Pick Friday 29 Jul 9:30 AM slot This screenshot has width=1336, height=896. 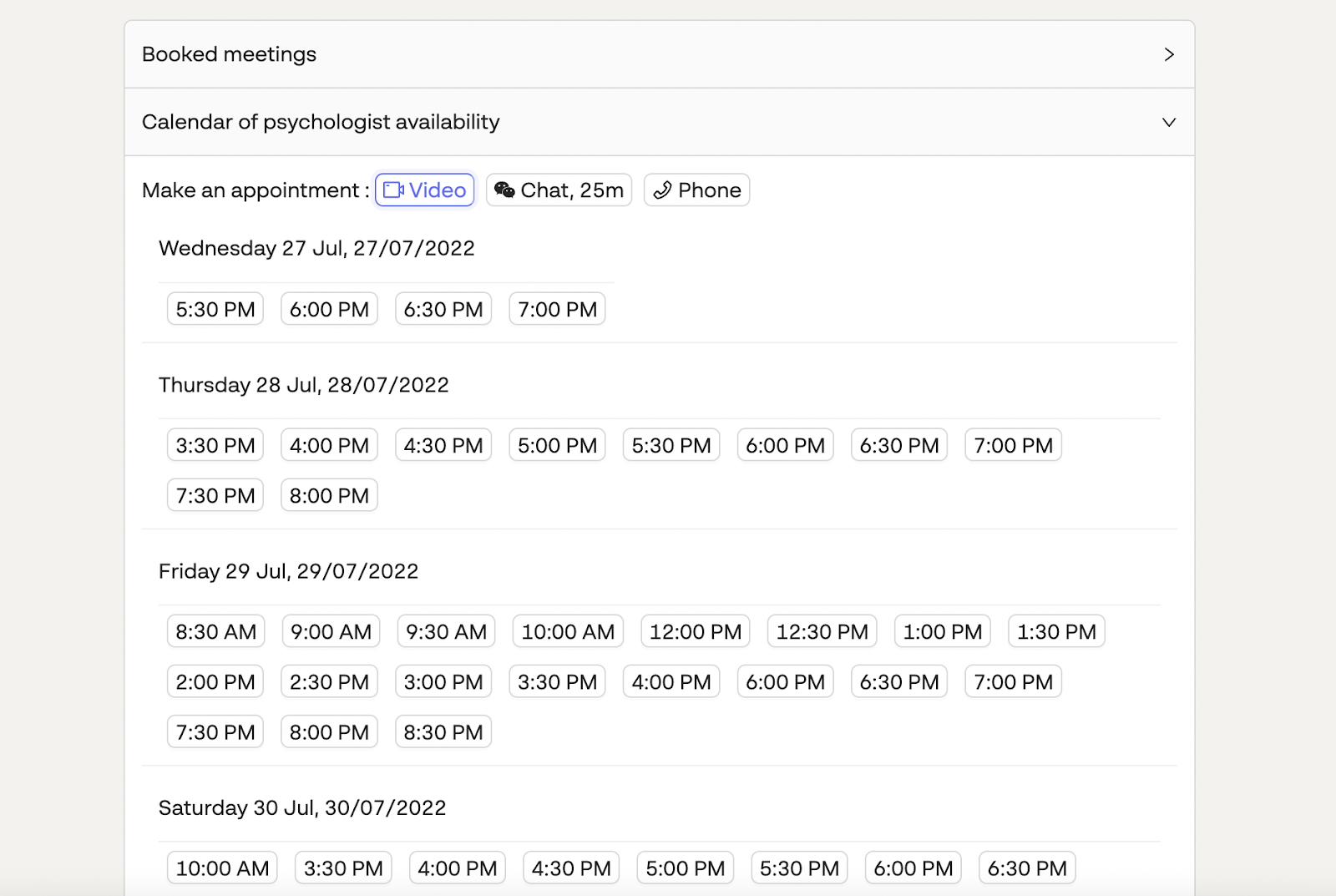pyautogui.click(x=447, y=631)
